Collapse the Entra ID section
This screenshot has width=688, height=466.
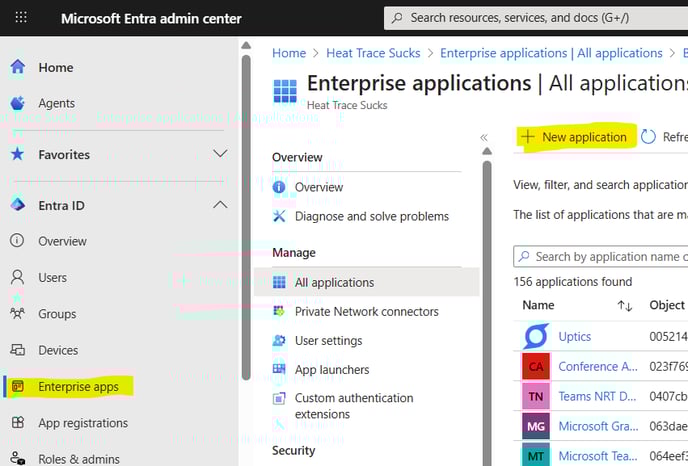[220, 205]
